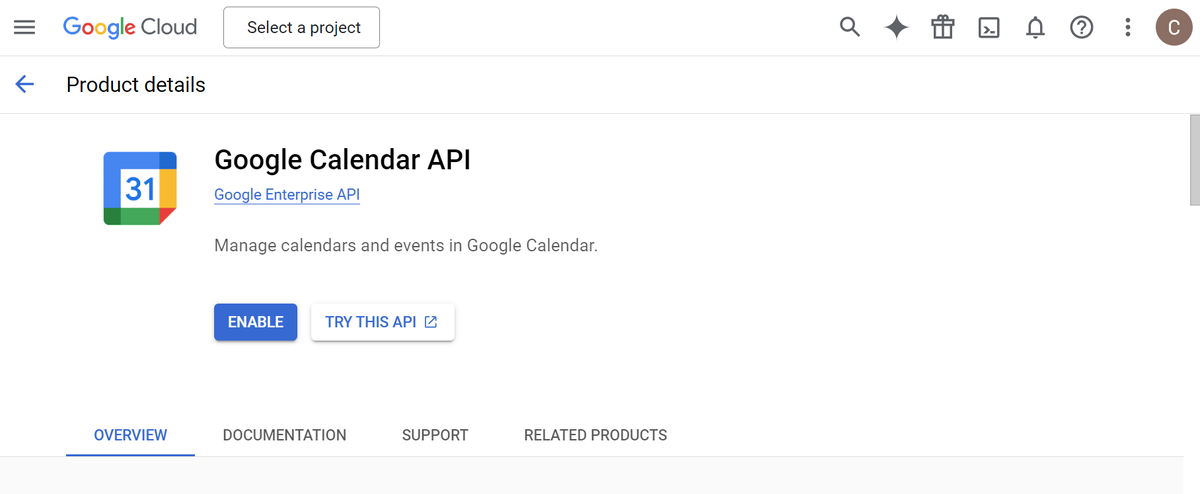Click the Google Calendar logo icon
The width and height of the screenshot is (1200, 494).
[140, 188]
